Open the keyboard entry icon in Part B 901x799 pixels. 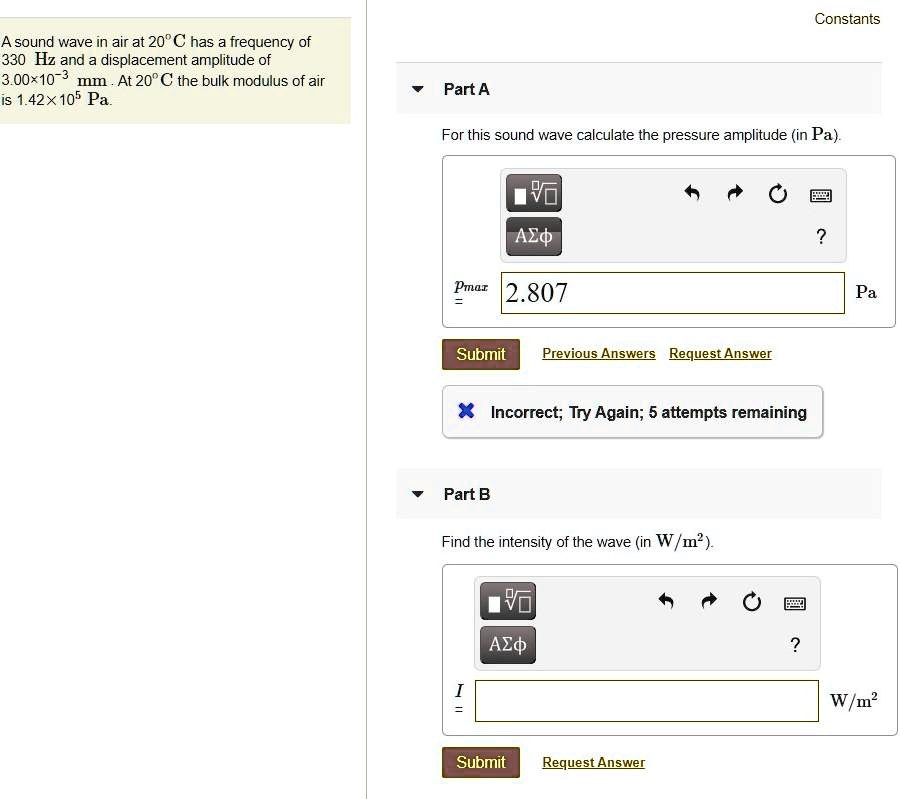(x=793, y=603)
